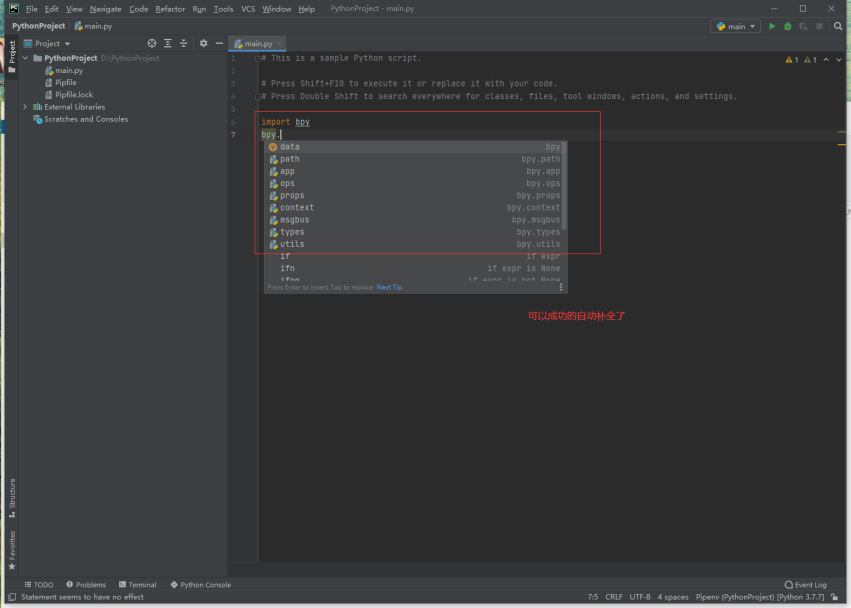Click the UTF-8 encoding widget
851x608 pixels.
[640, 597]
